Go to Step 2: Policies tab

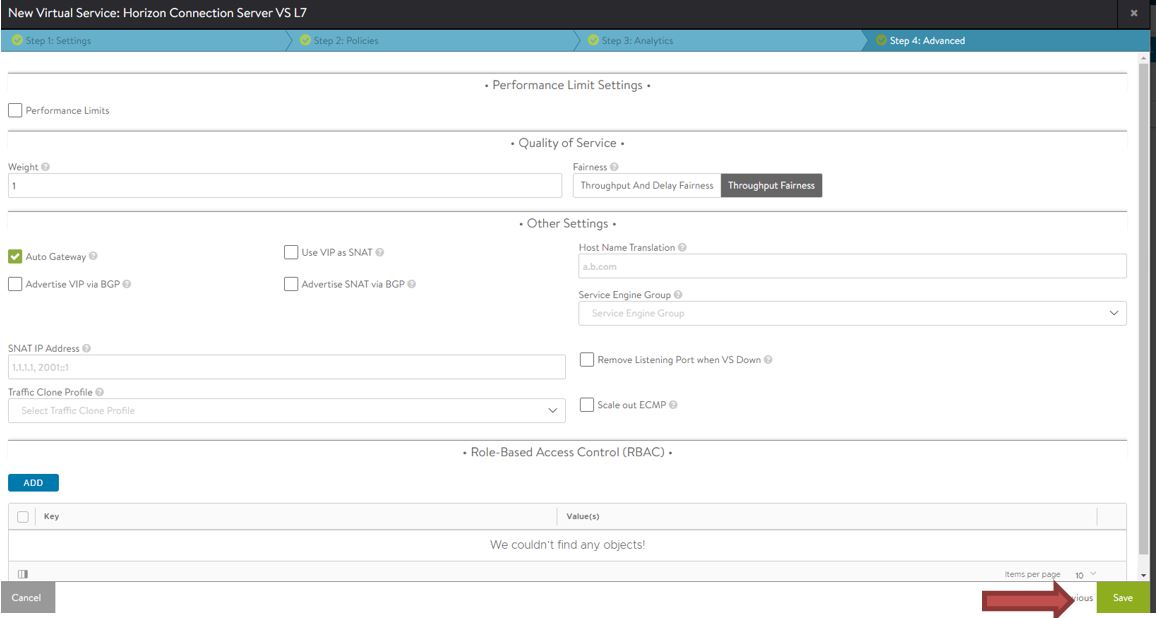[431, 41]
